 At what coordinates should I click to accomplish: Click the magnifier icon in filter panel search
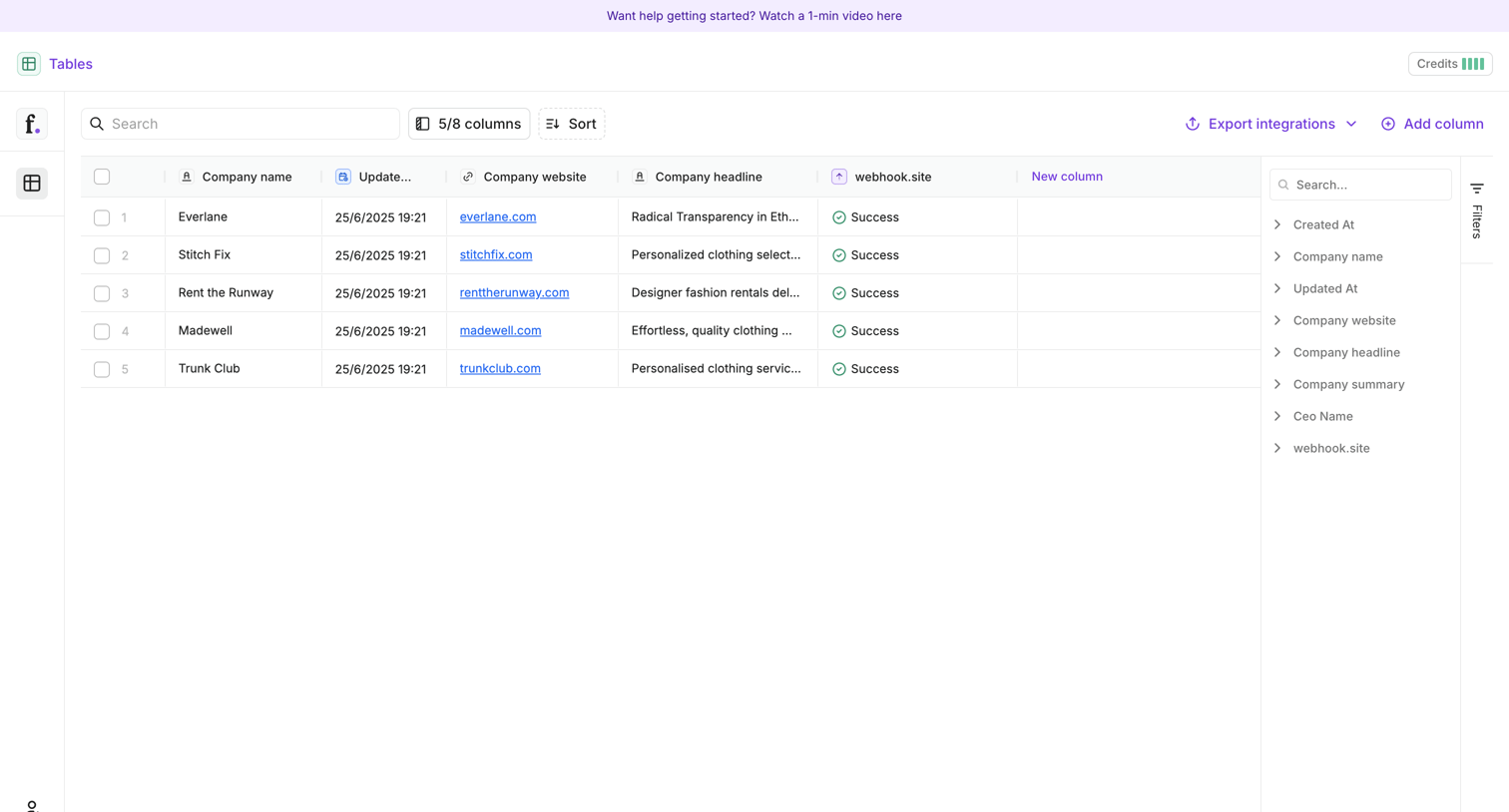tap(1283, 185)
